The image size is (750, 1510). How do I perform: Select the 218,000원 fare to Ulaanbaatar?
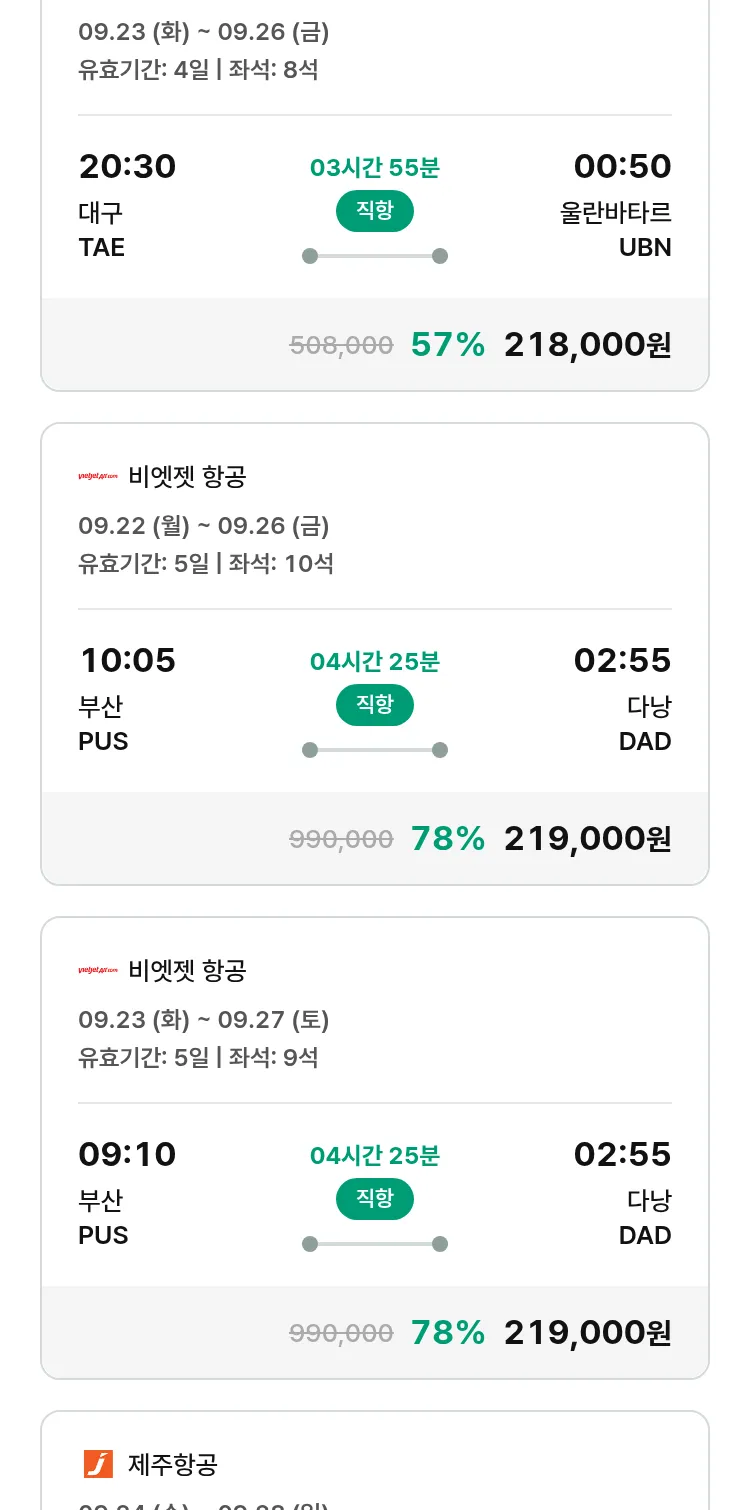[587, 345]
